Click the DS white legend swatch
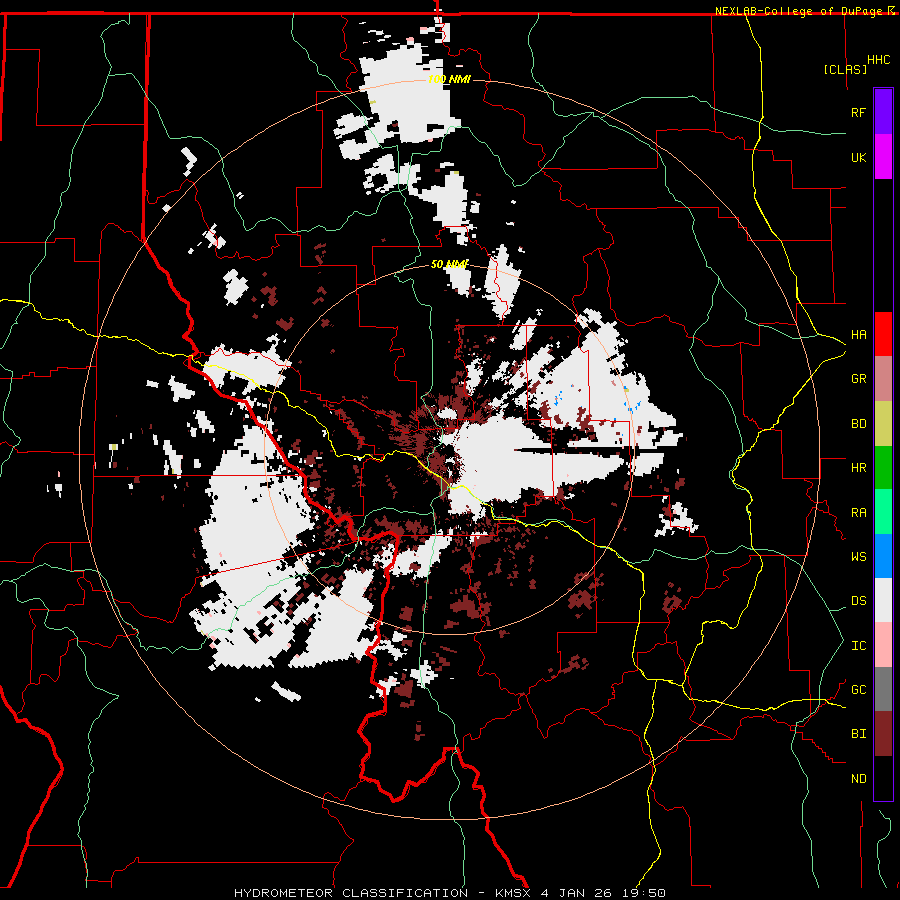The height and width of the screenshot is (900, 900). 883,600
